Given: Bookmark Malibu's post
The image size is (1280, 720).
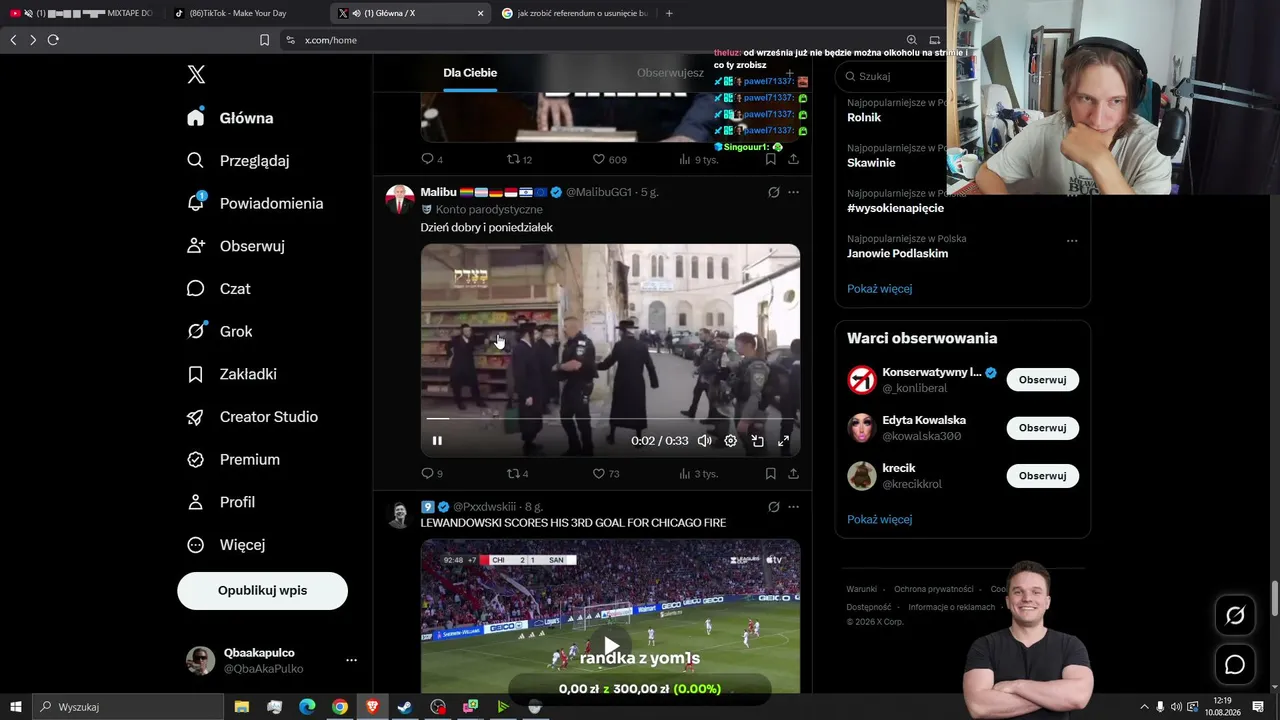Looking at the screenshot, I should point(771,474).
